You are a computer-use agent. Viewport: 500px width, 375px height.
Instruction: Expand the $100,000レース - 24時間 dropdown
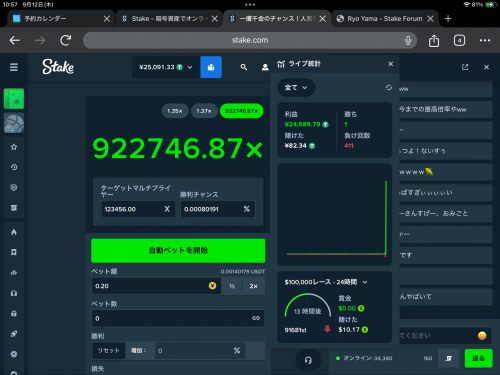tap(326, 282)
